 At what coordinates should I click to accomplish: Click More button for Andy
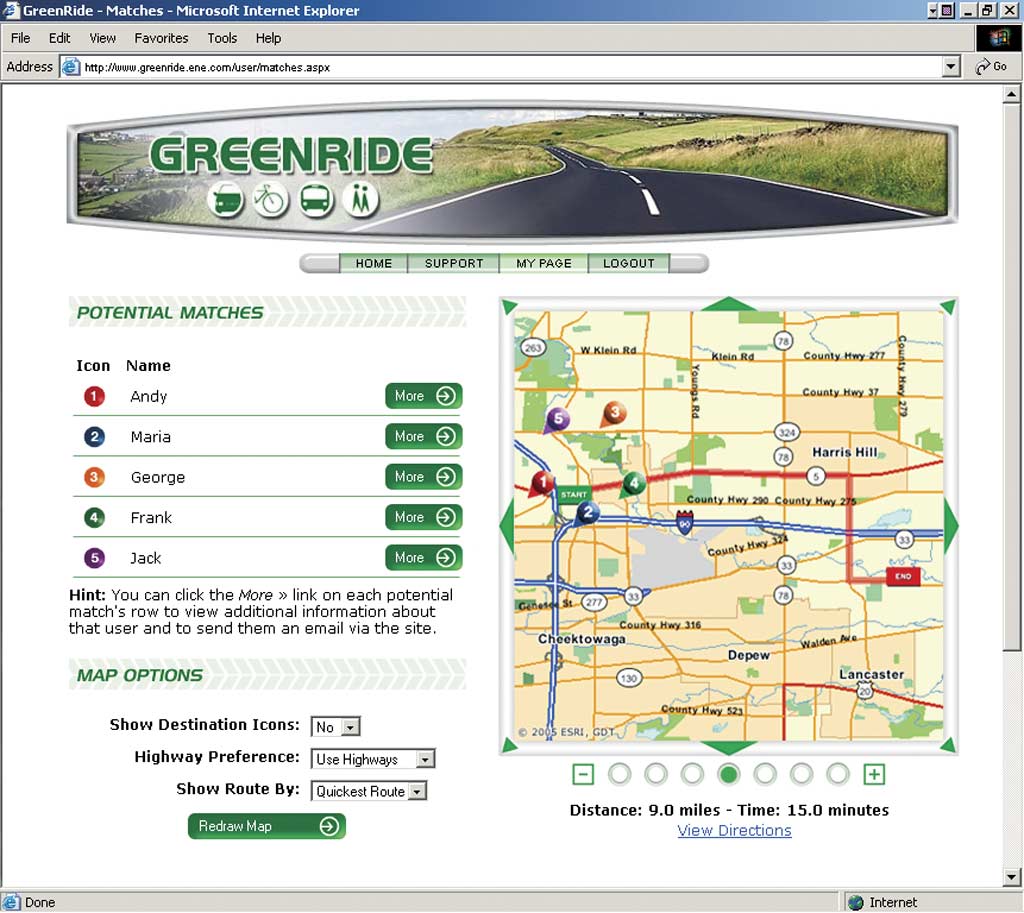pyautogui.click(x=424, y=396)
